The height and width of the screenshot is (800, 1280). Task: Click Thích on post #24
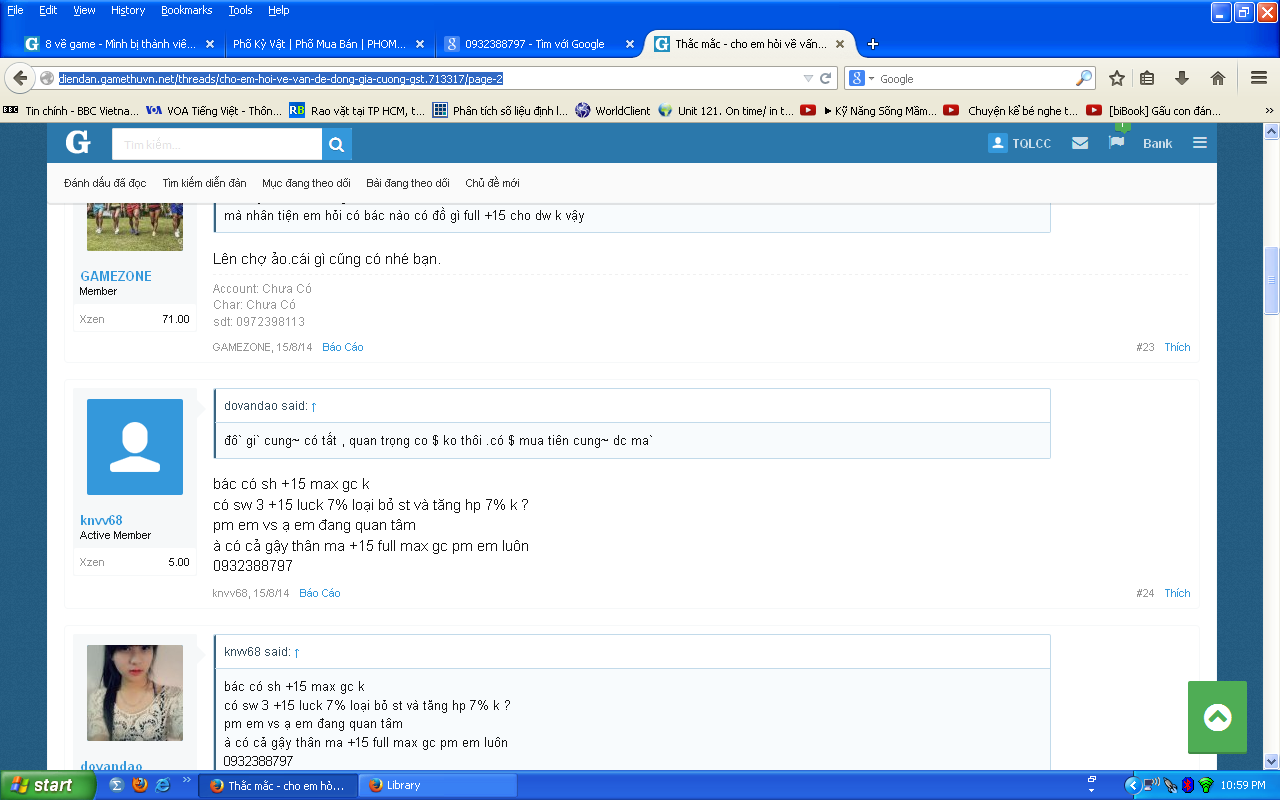tap(1177, 593)
